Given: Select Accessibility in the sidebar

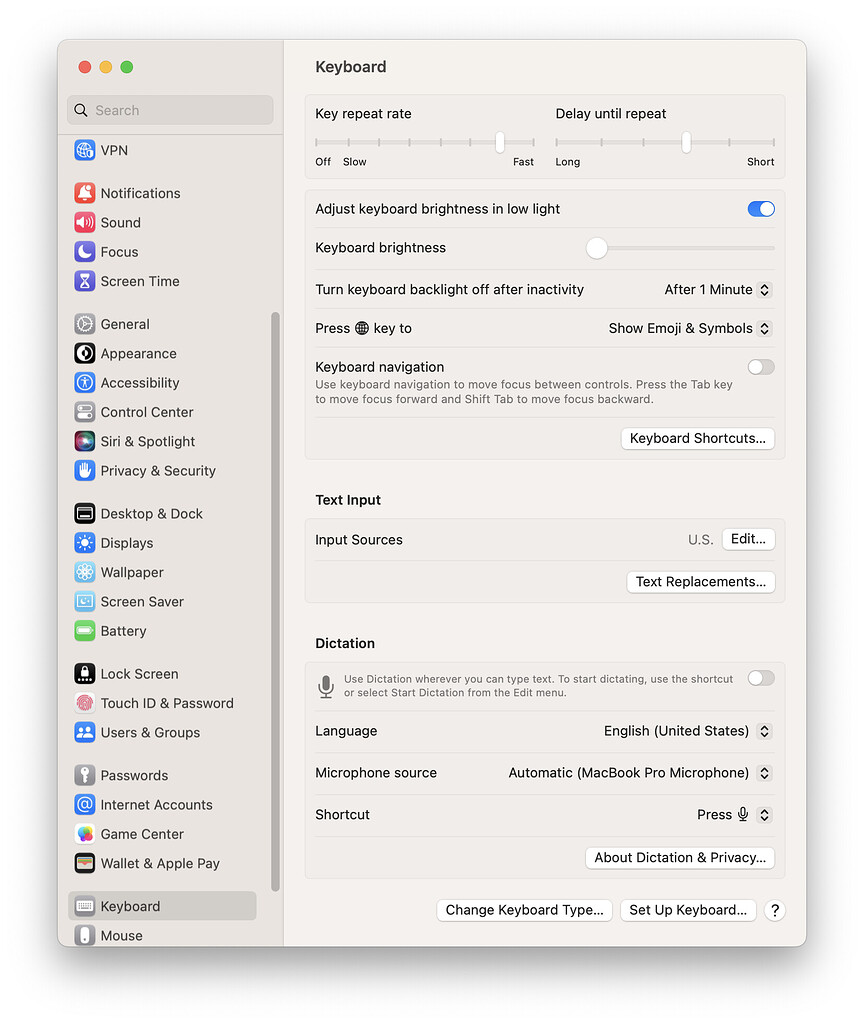Looking at the screenshot, I should coord(139,383).
